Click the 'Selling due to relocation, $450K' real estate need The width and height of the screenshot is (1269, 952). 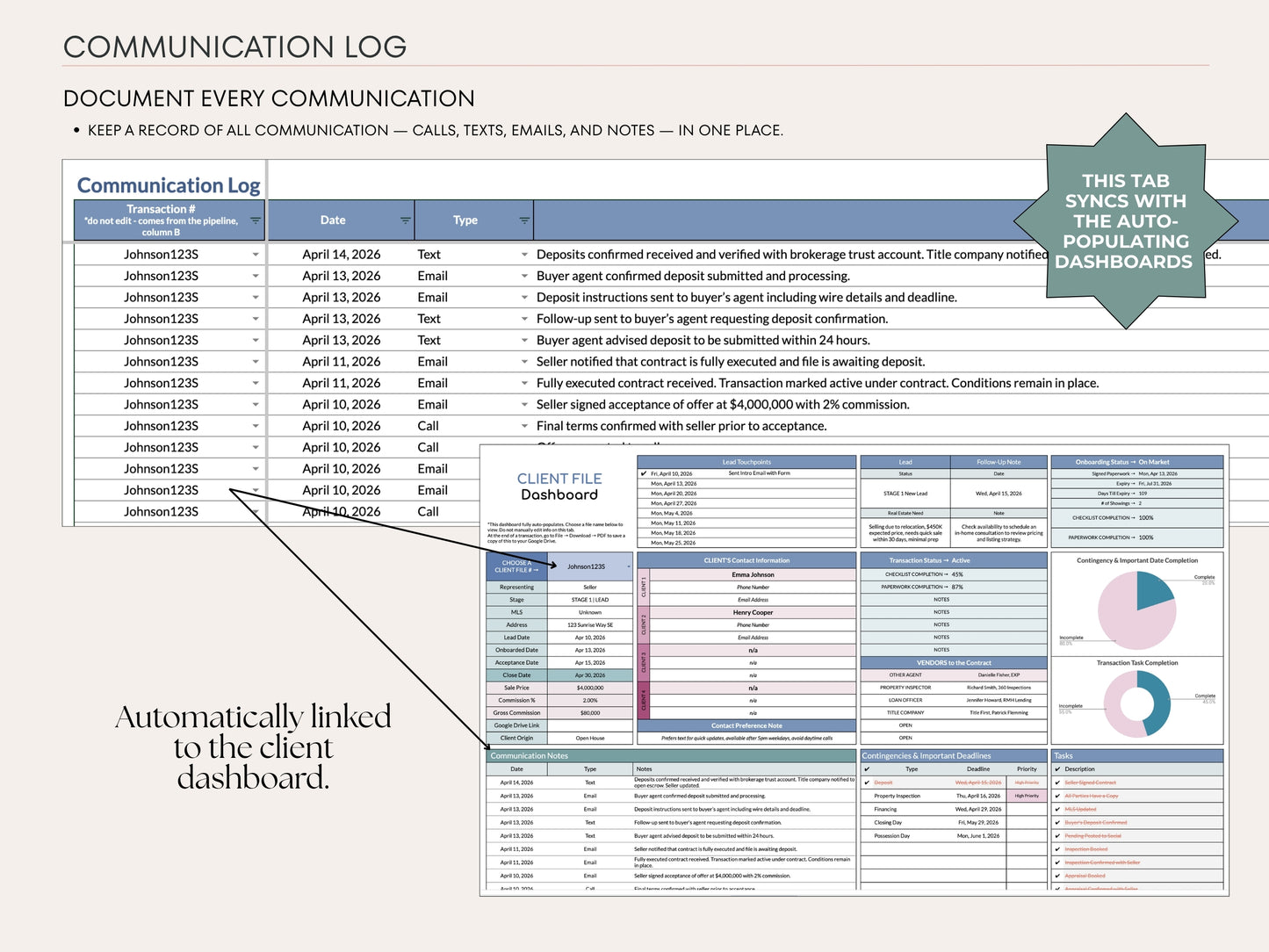(x=905, y=533)
